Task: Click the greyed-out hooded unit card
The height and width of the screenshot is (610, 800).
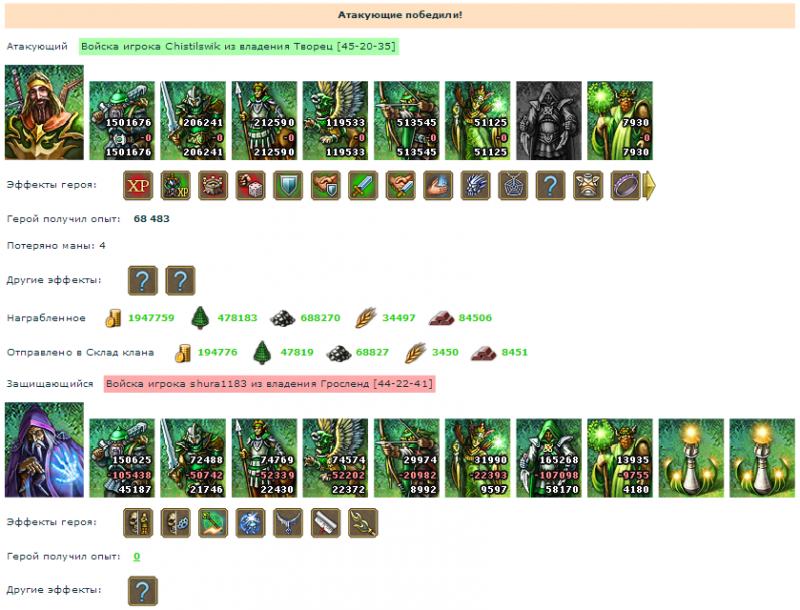Action: 549,121
